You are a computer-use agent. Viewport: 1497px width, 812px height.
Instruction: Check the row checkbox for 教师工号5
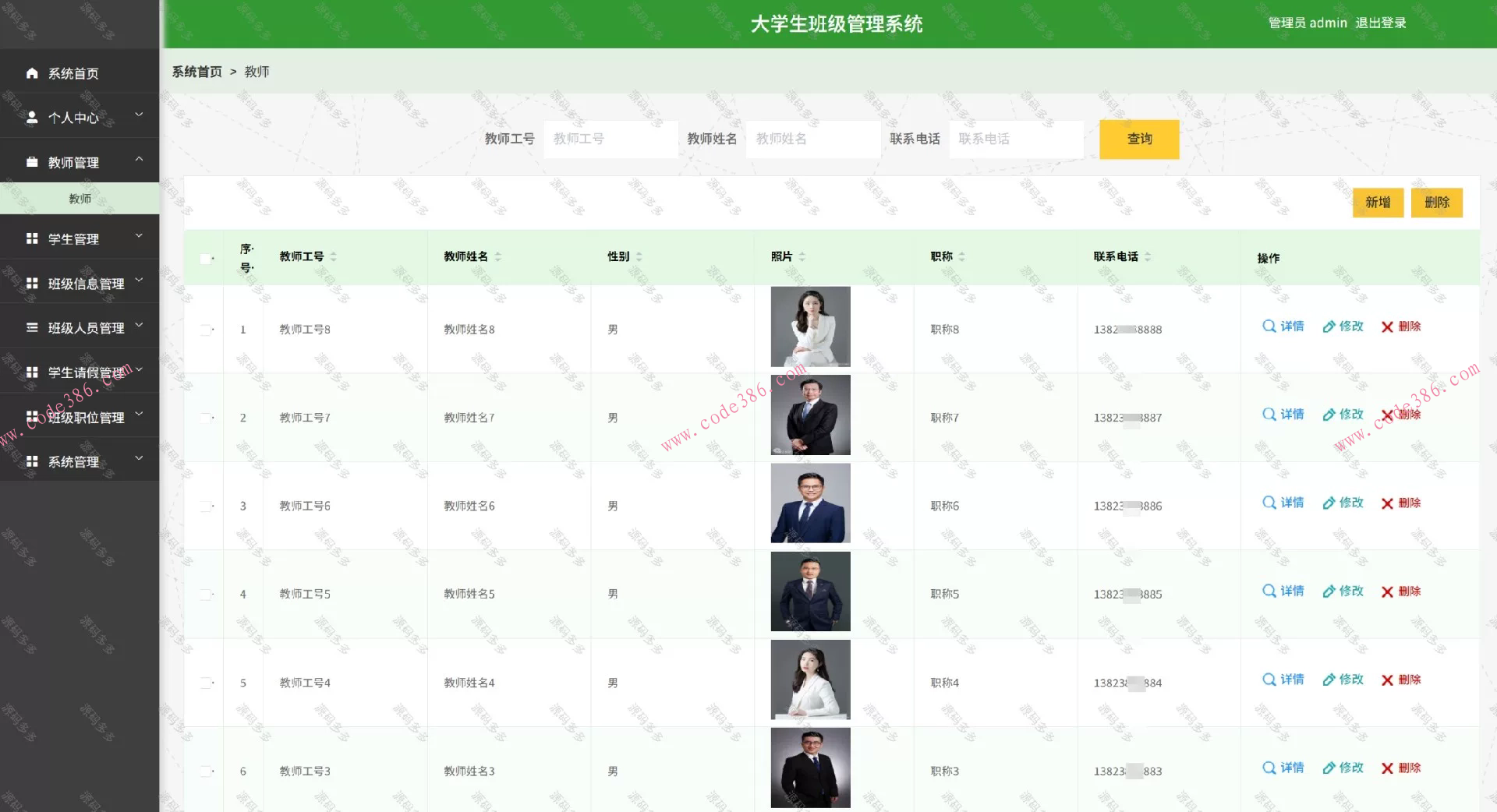click(x=205, y=594)
